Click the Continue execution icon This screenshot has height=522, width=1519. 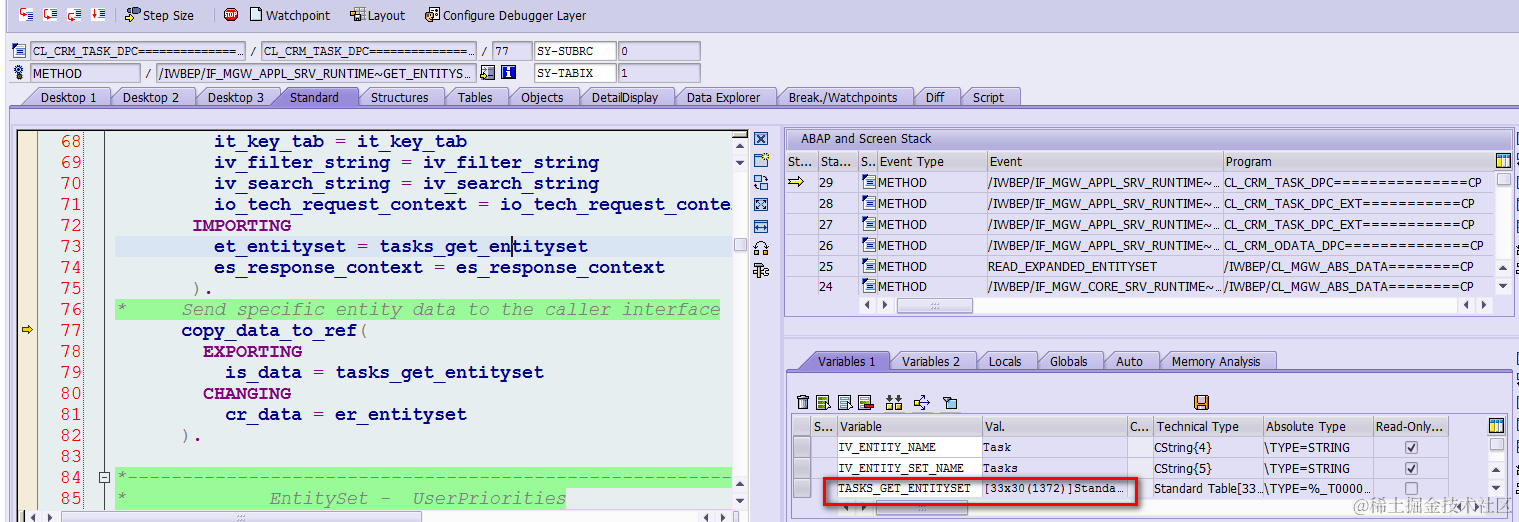98,15
